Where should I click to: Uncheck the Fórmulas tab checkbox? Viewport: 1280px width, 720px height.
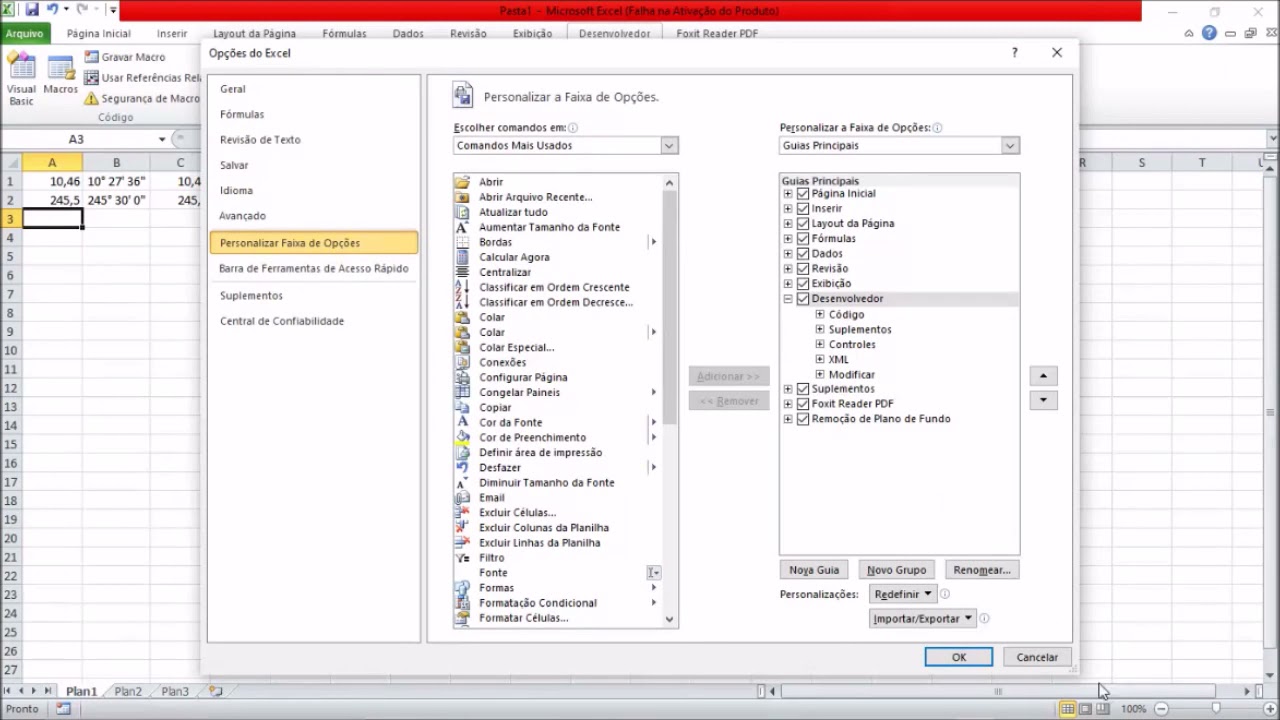pyautogui.click(x=803, y=238)
